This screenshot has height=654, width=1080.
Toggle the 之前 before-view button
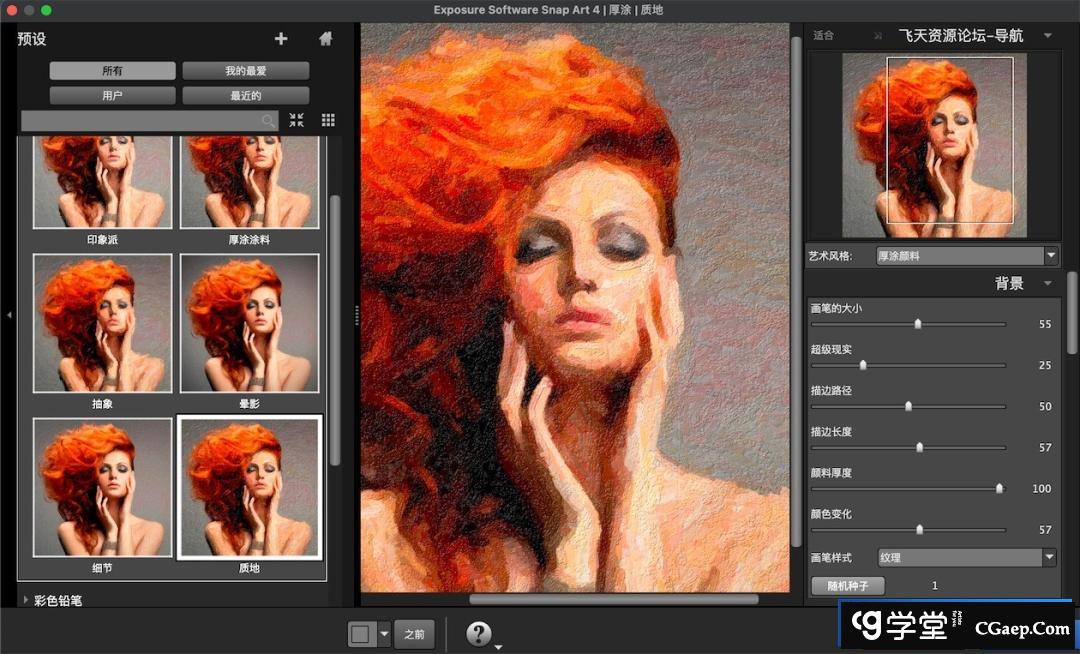[x=414, y=634]
